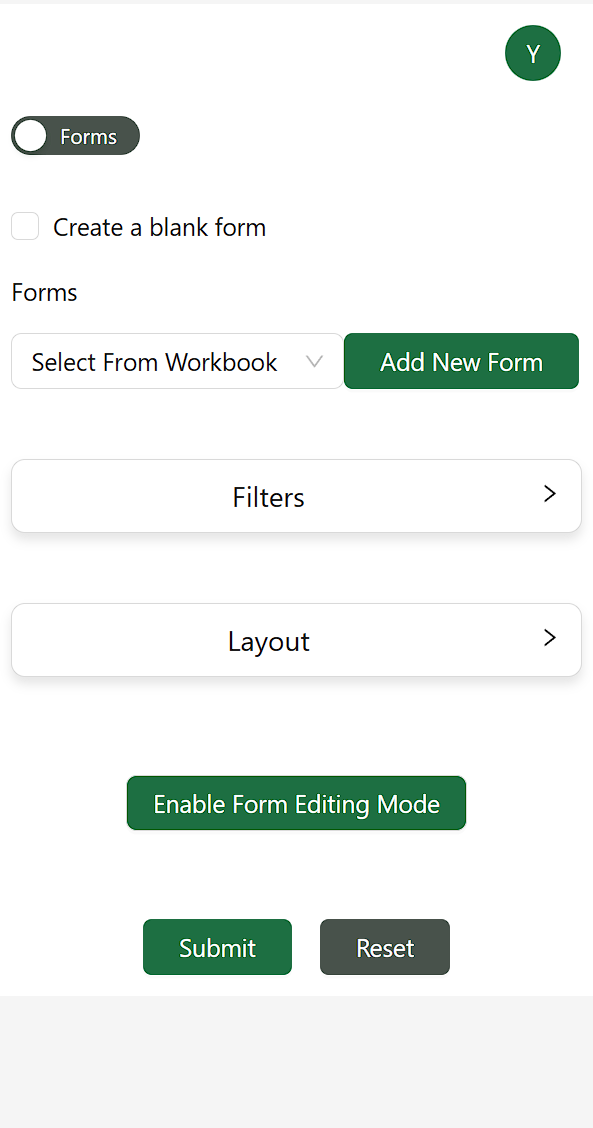Click the empty gray area below panel

click(296, 1061)
